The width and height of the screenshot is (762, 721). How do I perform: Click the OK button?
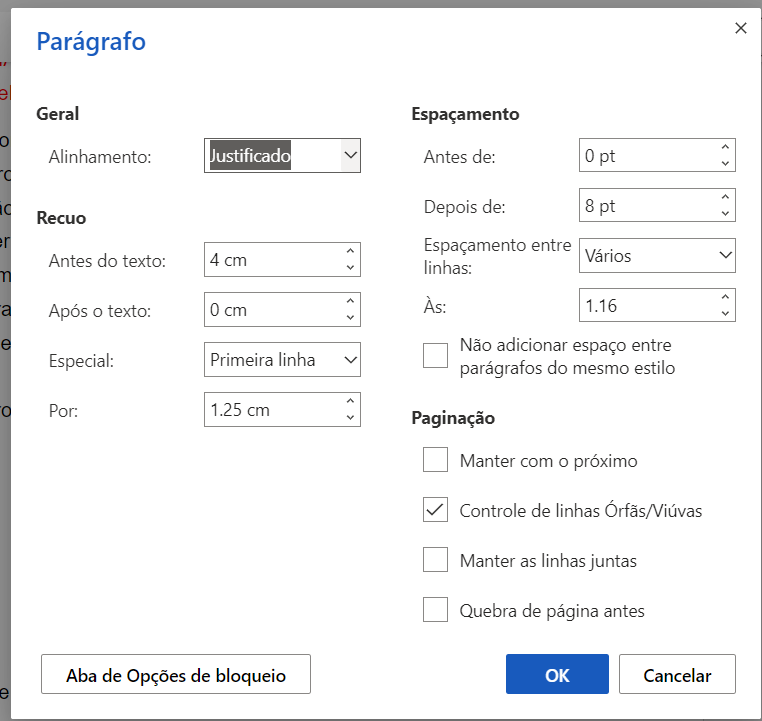pyautogui.click(x=557, y=675)
